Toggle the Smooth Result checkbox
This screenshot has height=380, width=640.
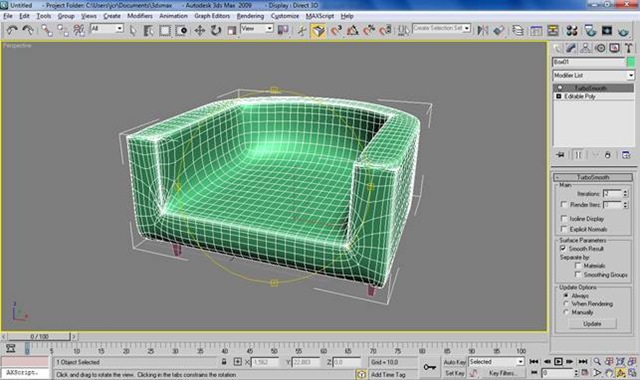tap(563, 248)
